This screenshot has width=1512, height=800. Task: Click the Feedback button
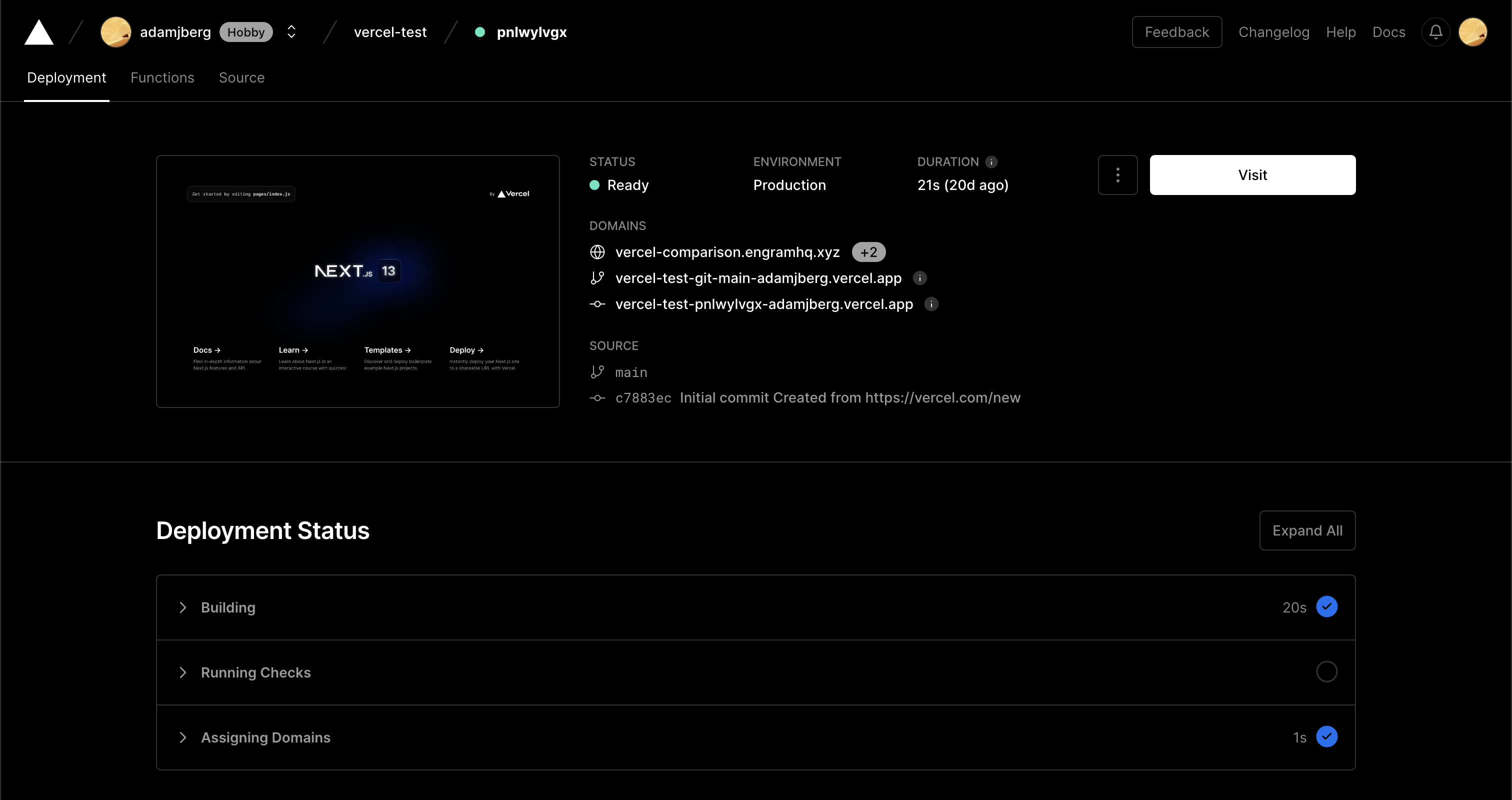1177,31
